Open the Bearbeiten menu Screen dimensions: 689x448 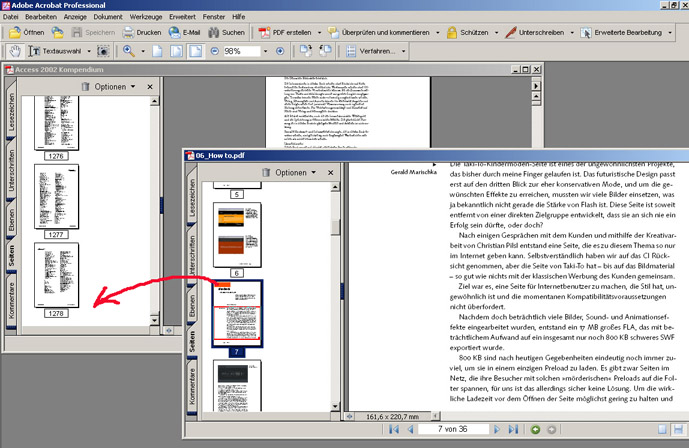pos(41,17)
